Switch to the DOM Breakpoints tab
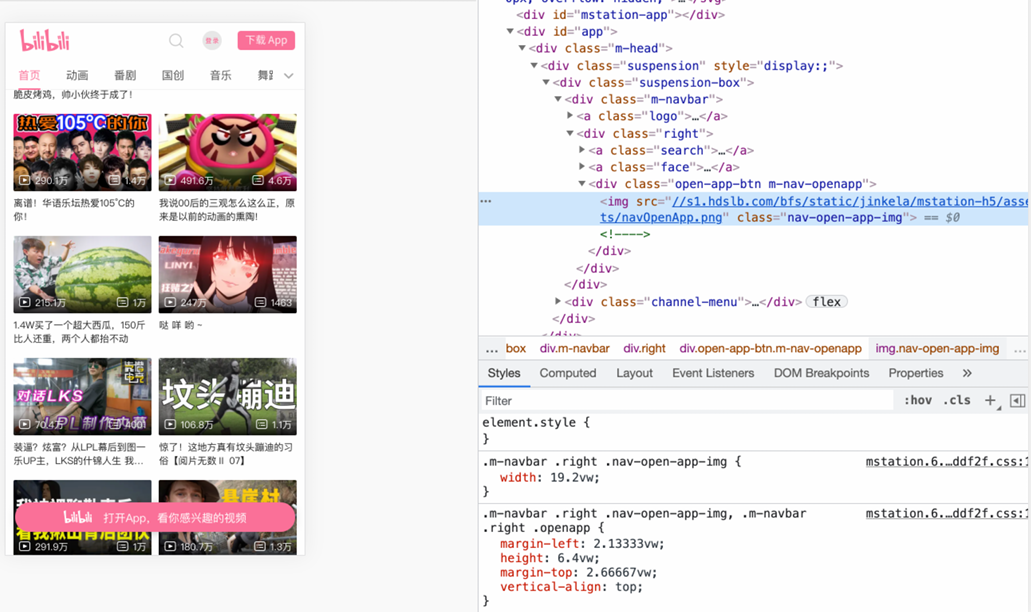 click(x=821, y=373)
